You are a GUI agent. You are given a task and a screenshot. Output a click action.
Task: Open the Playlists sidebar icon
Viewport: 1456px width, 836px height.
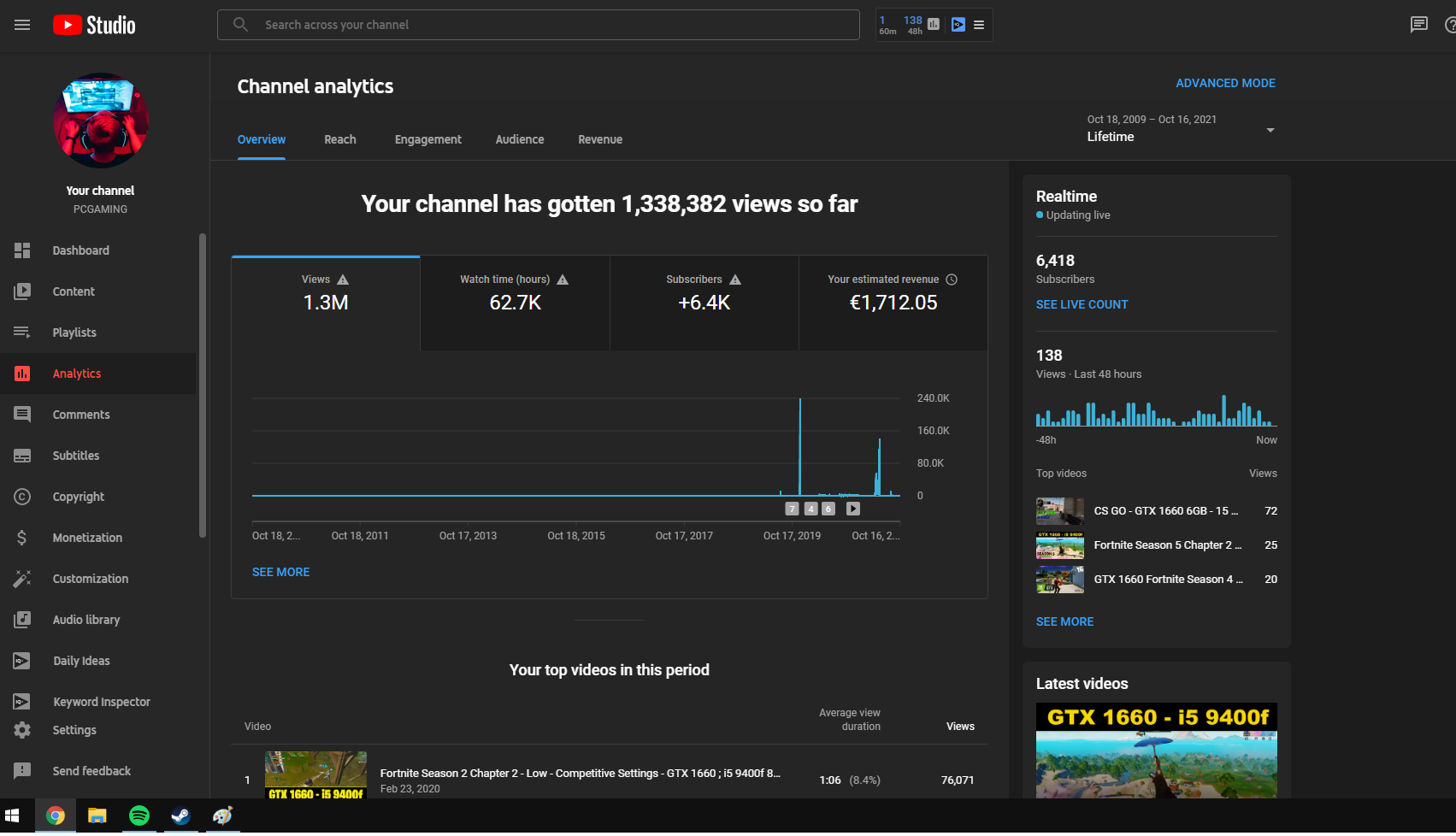(x=22, y=333)
